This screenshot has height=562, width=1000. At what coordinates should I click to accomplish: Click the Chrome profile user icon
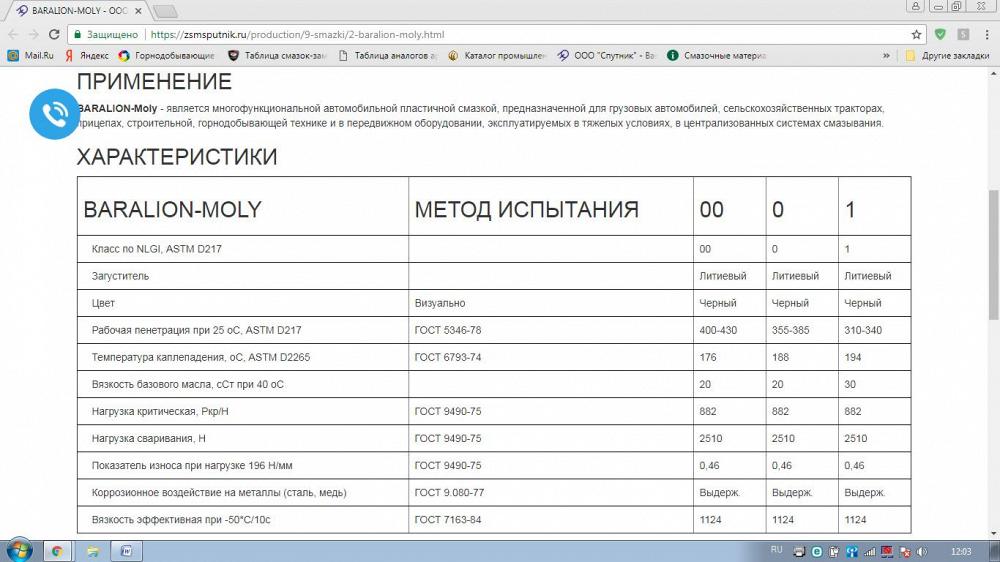[916, 6]
